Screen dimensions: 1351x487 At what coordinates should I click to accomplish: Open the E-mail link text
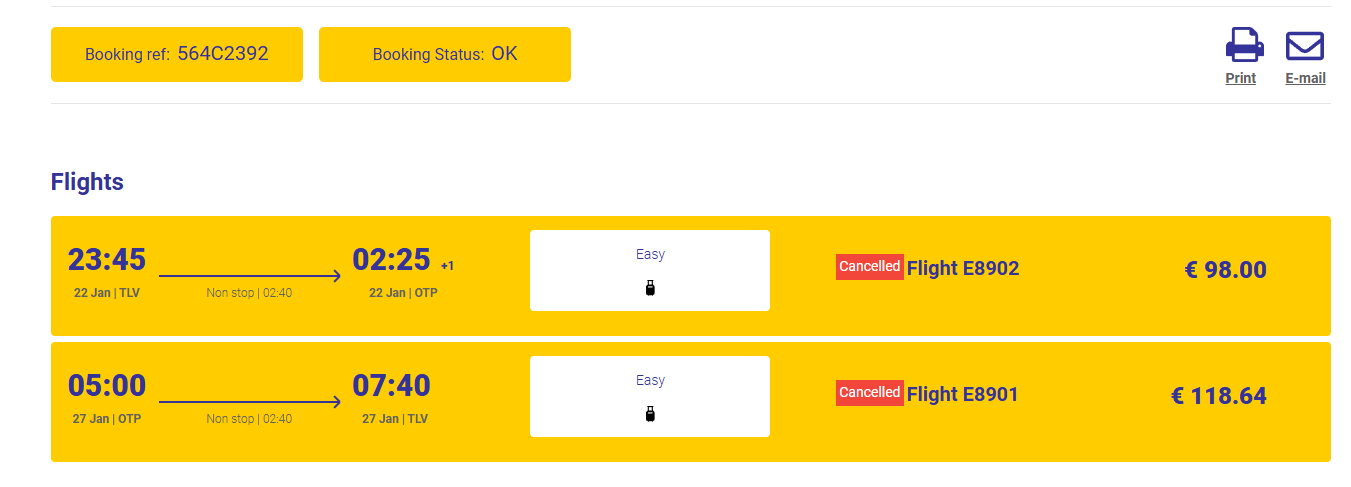[1305, 78]
